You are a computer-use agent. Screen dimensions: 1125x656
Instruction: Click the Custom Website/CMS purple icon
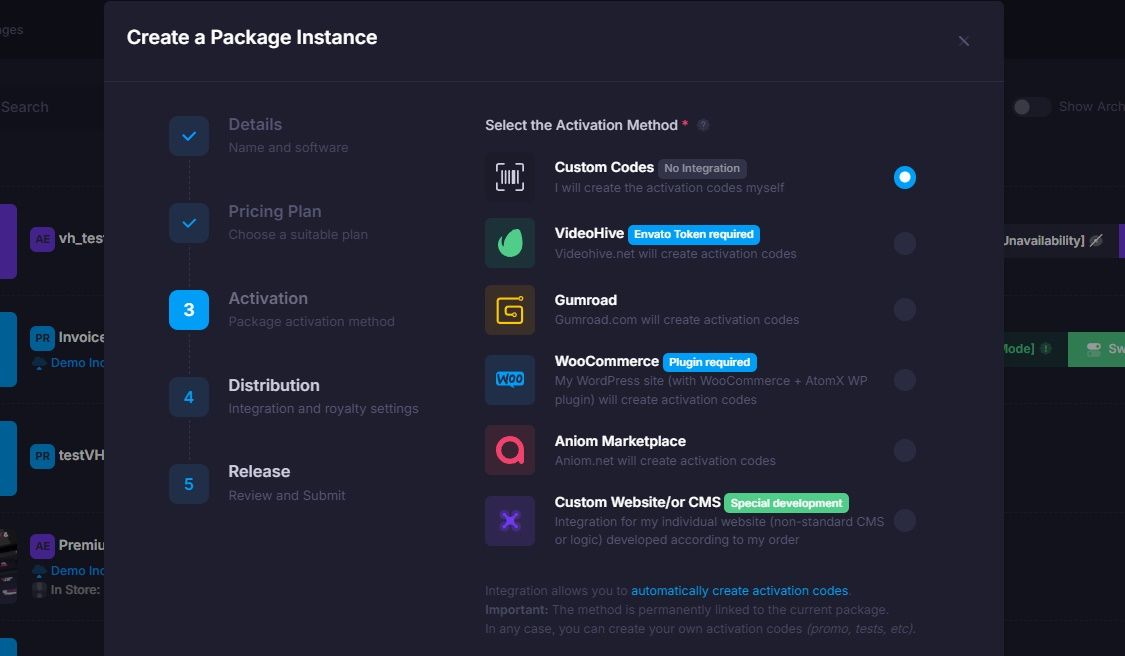coord(510,521)
